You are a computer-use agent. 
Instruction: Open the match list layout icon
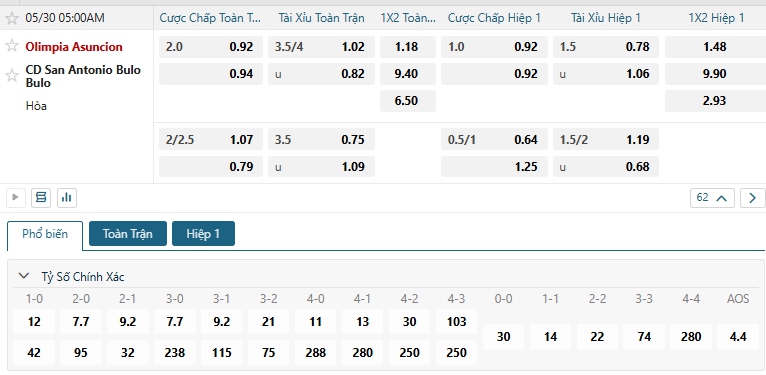(41, 197)
